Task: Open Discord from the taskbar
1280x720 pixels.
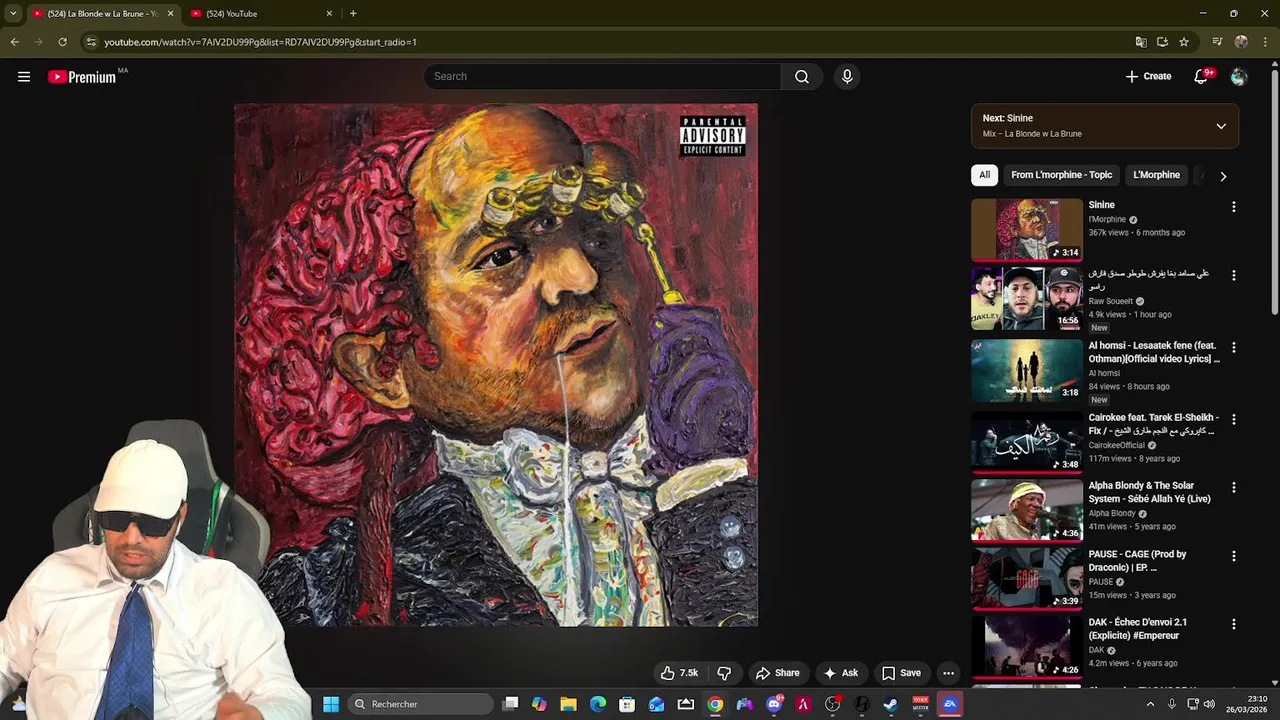Action: coord(774,704)
